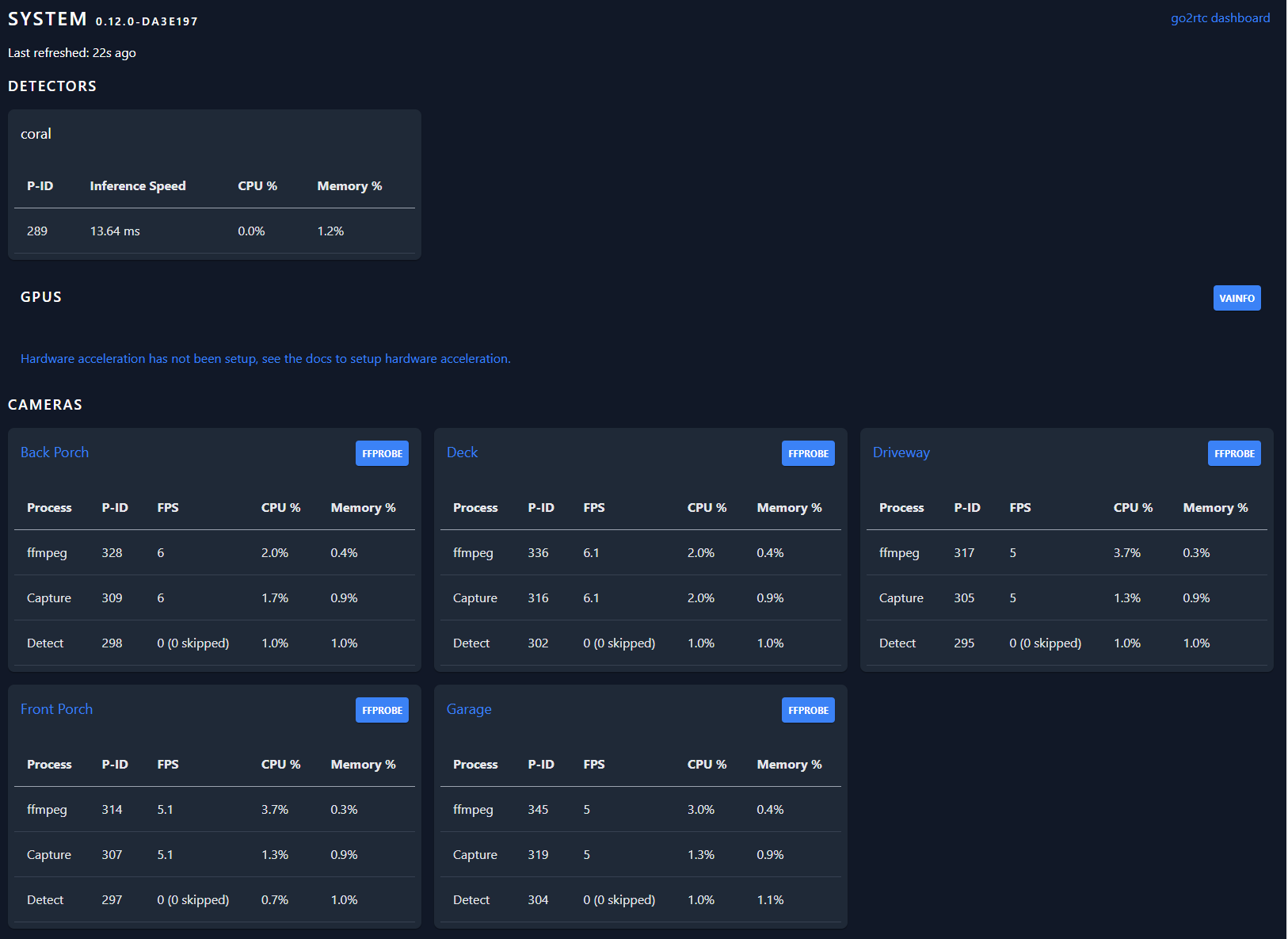Select the Garage camera title

click(468, 709)
